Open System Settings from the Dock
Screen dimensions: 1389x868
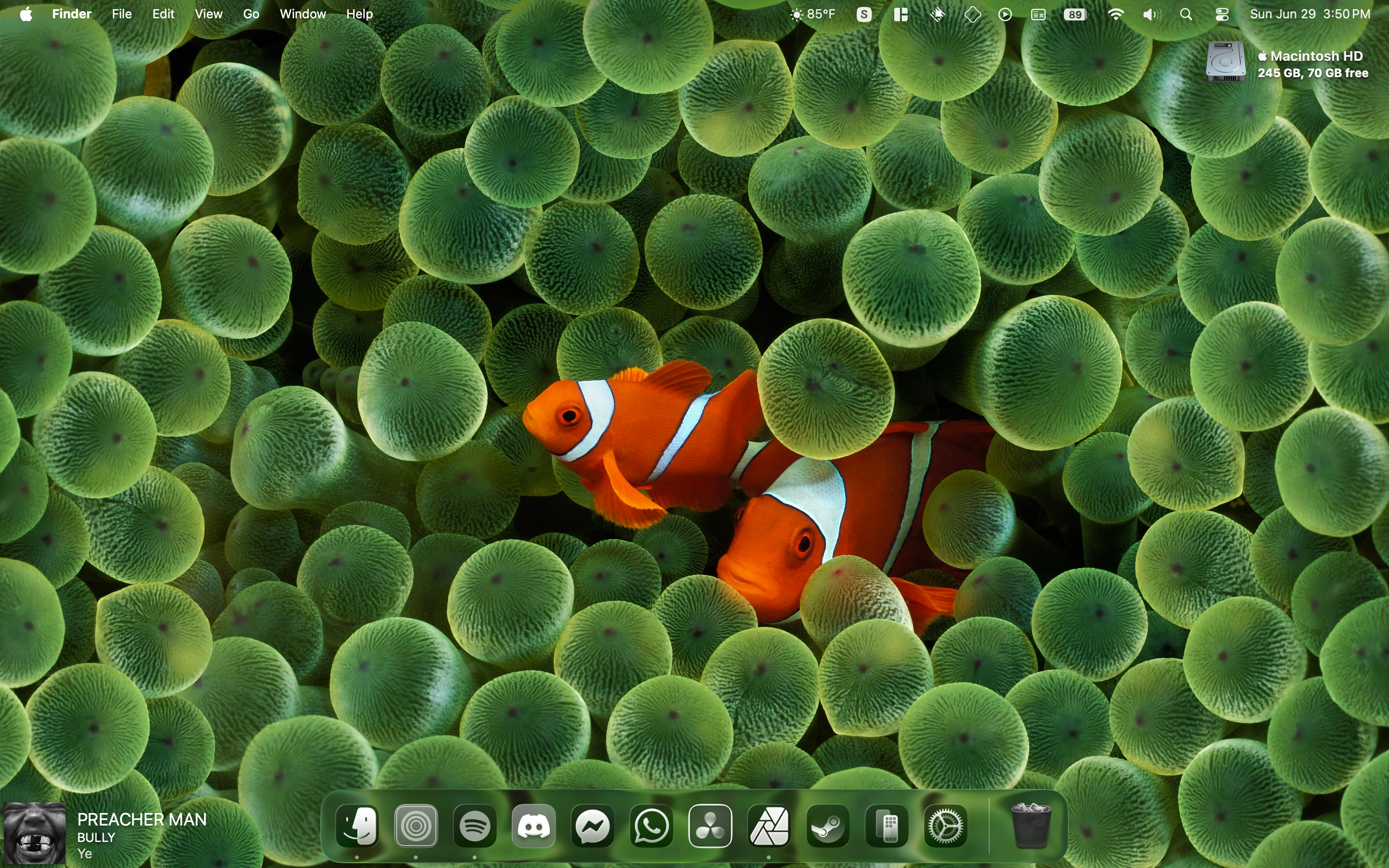coord(945,826)
